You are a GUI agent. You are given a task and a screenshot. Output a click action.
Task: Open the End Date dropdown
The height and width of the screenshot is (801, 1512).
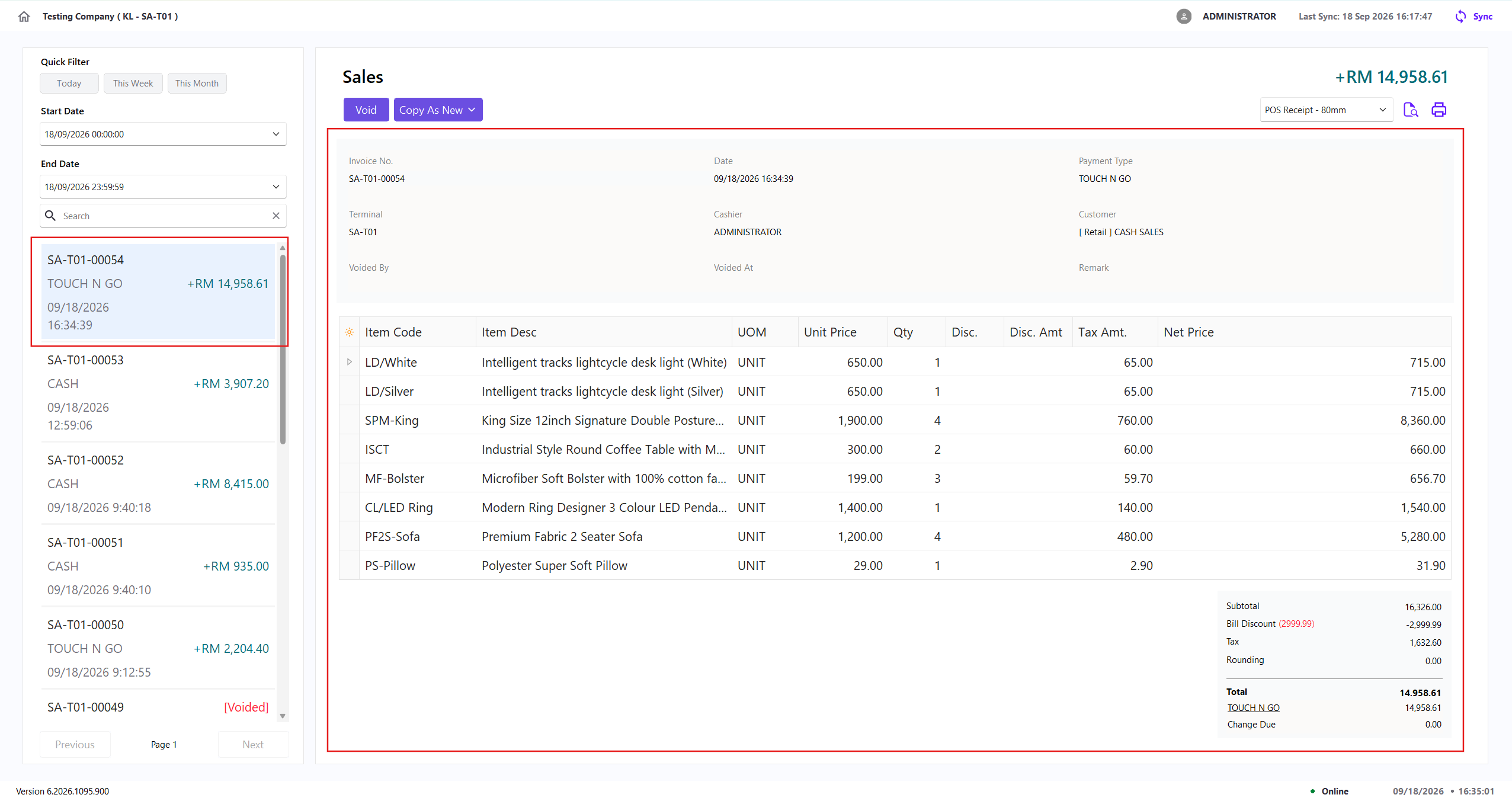pos(276,187)
